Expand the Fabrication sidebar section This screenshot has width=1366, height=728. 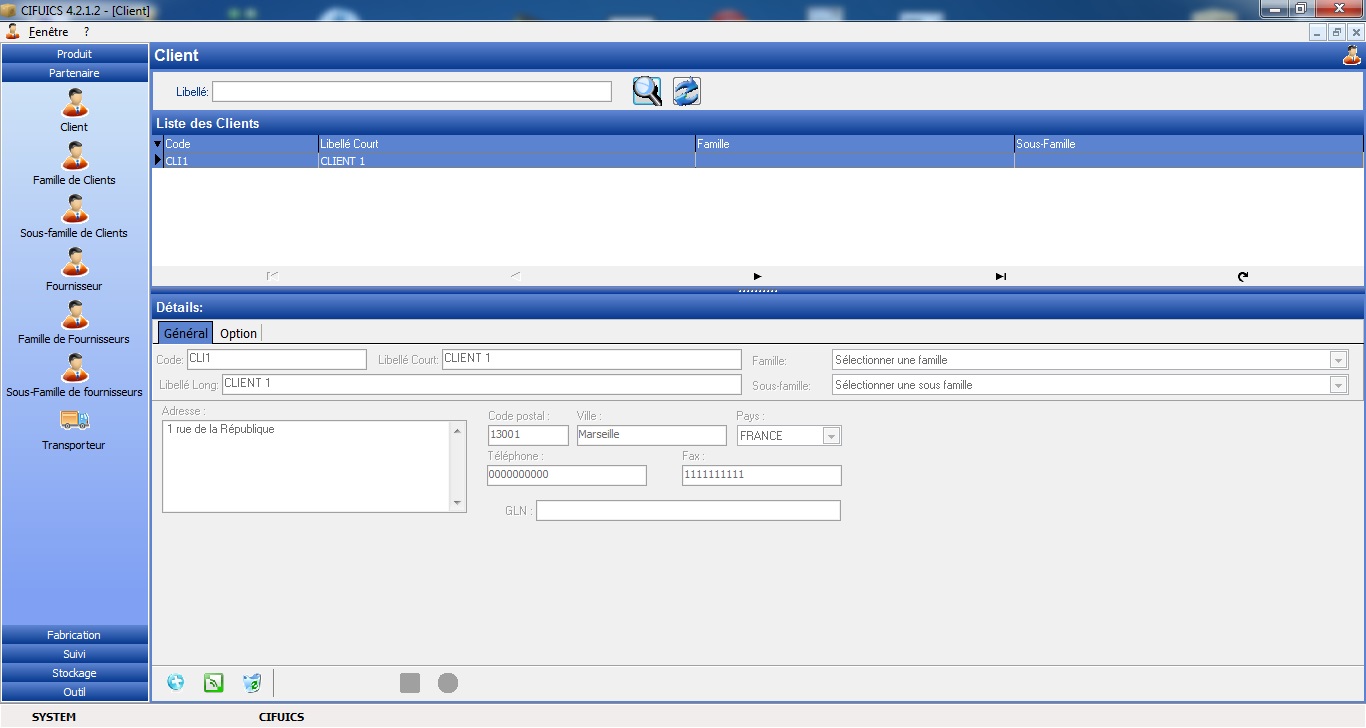[74, 635]
